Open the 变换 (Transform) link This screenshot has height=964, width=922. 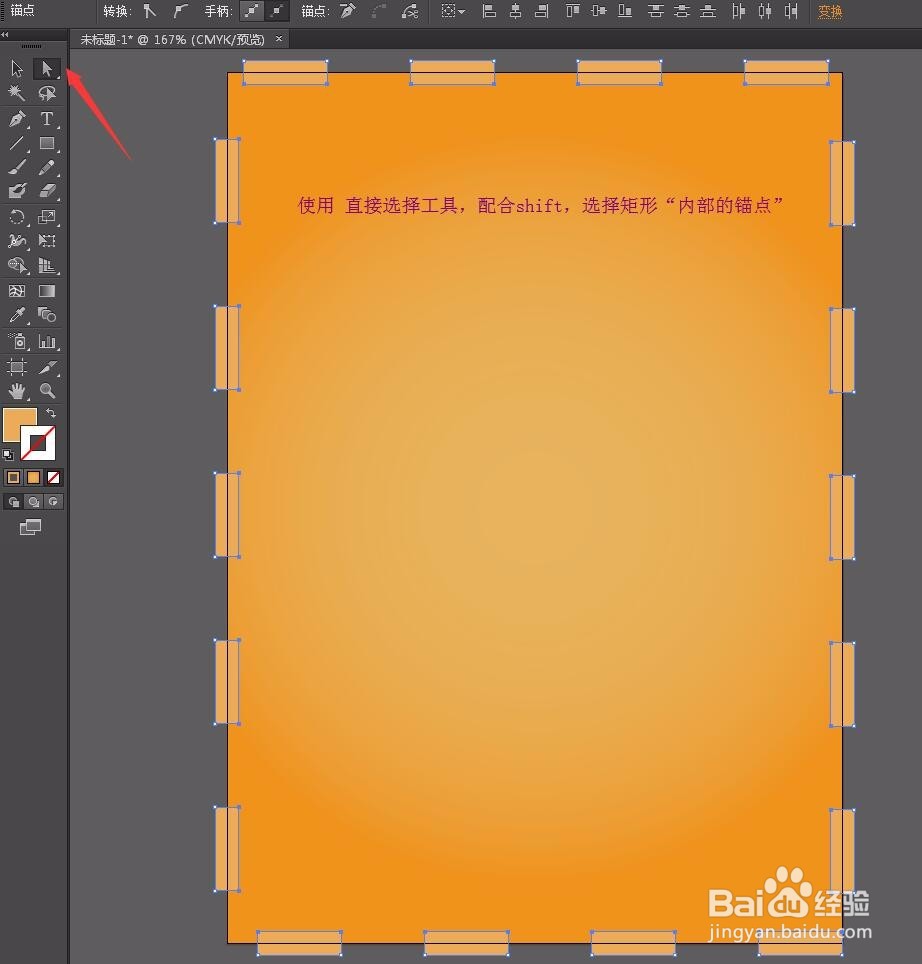pos(830,12)
